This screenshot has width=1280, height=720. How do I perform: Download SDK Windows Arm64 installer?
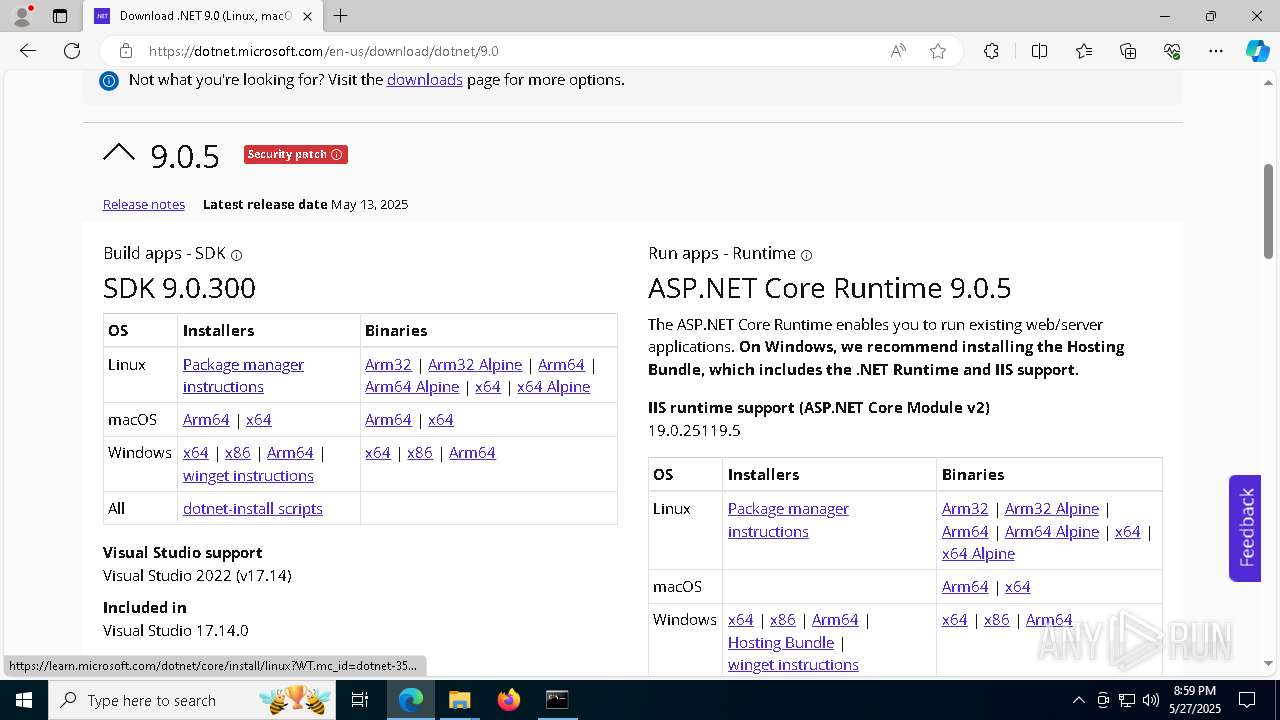pos(290,453)
